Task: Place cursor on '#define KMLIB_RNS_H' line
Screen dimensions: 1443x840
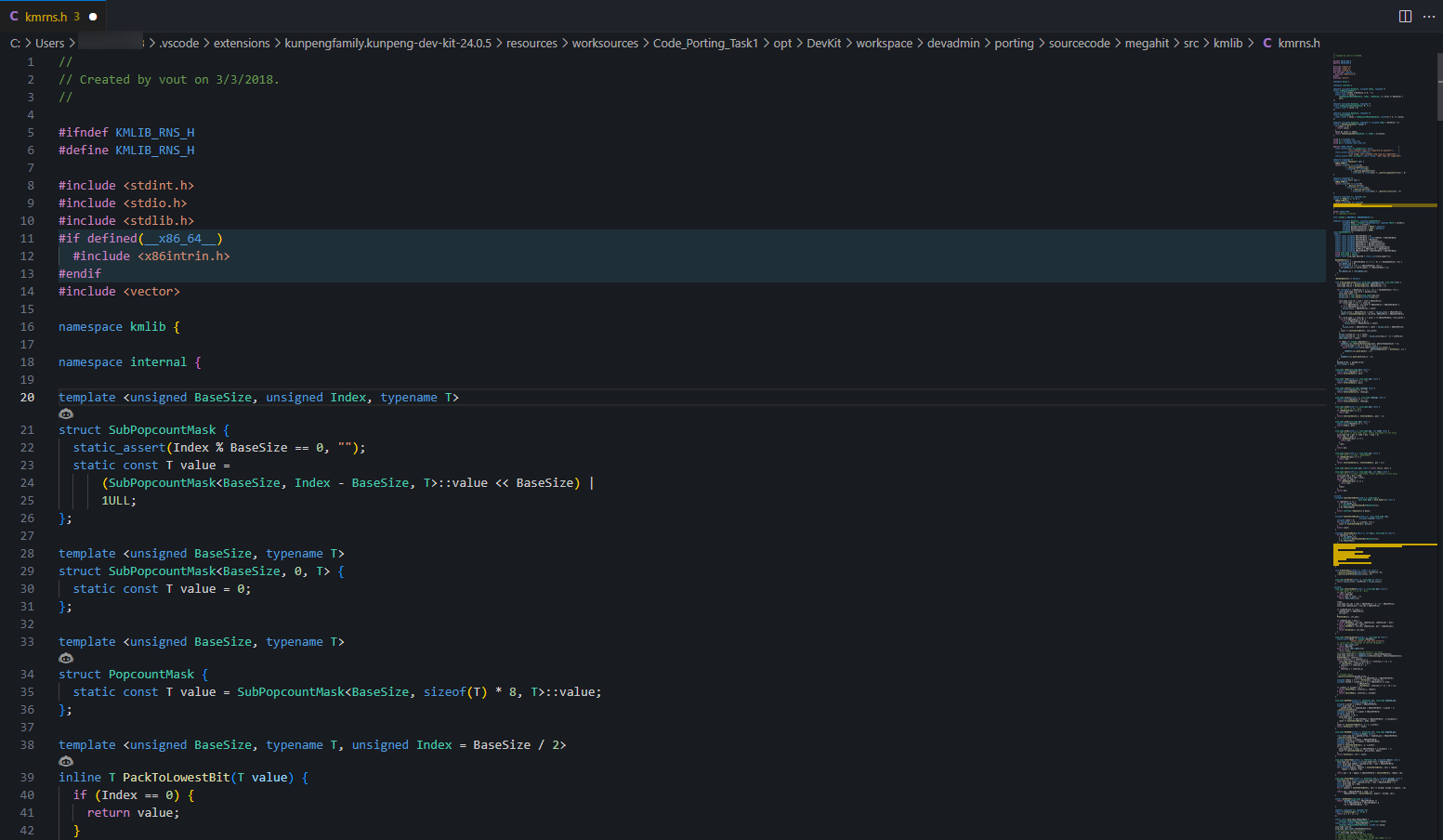Action: pyautogui.click(x=126, y=150)
